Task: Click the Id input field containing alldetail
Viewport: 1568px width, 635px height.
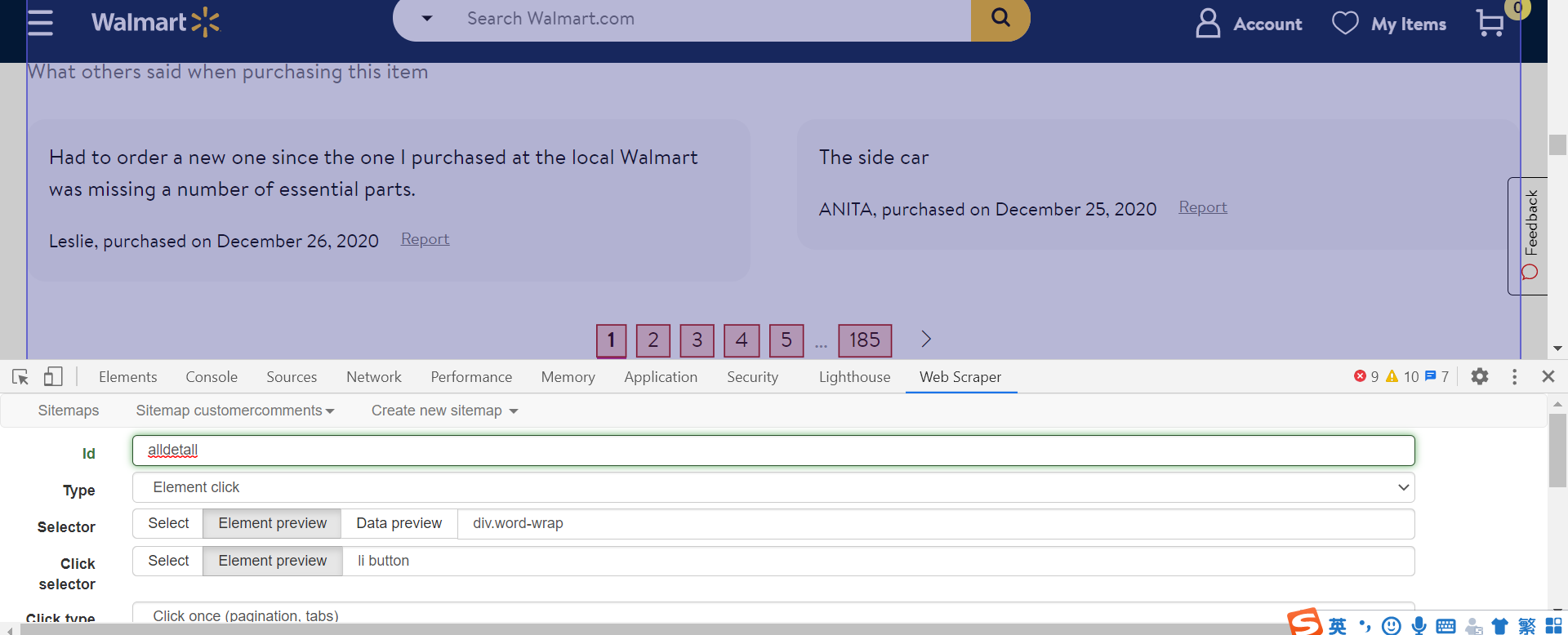Action: [773, 451]
